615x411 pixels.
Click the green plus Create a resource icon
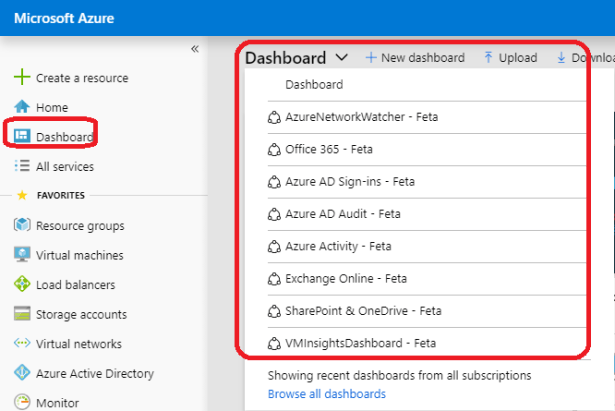[x=22, y=77]
